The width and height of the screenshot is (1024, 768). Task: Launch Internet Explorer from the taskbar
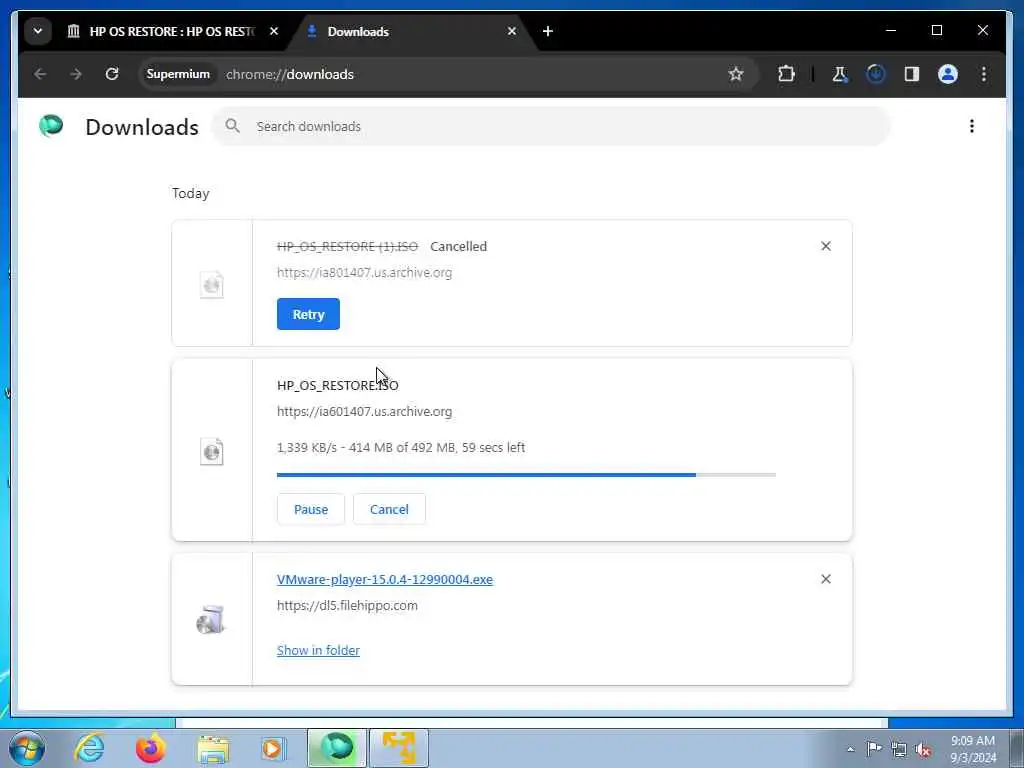(x=89, y=748)
